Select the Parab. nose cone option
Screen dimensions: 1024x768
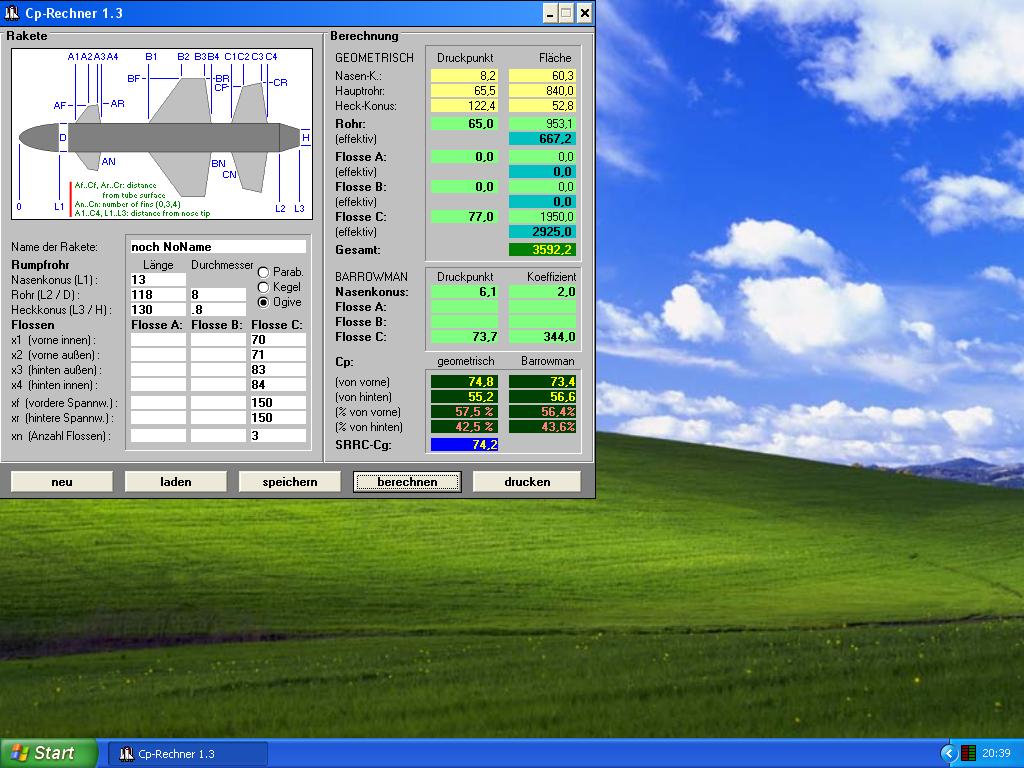click(263, 272)
